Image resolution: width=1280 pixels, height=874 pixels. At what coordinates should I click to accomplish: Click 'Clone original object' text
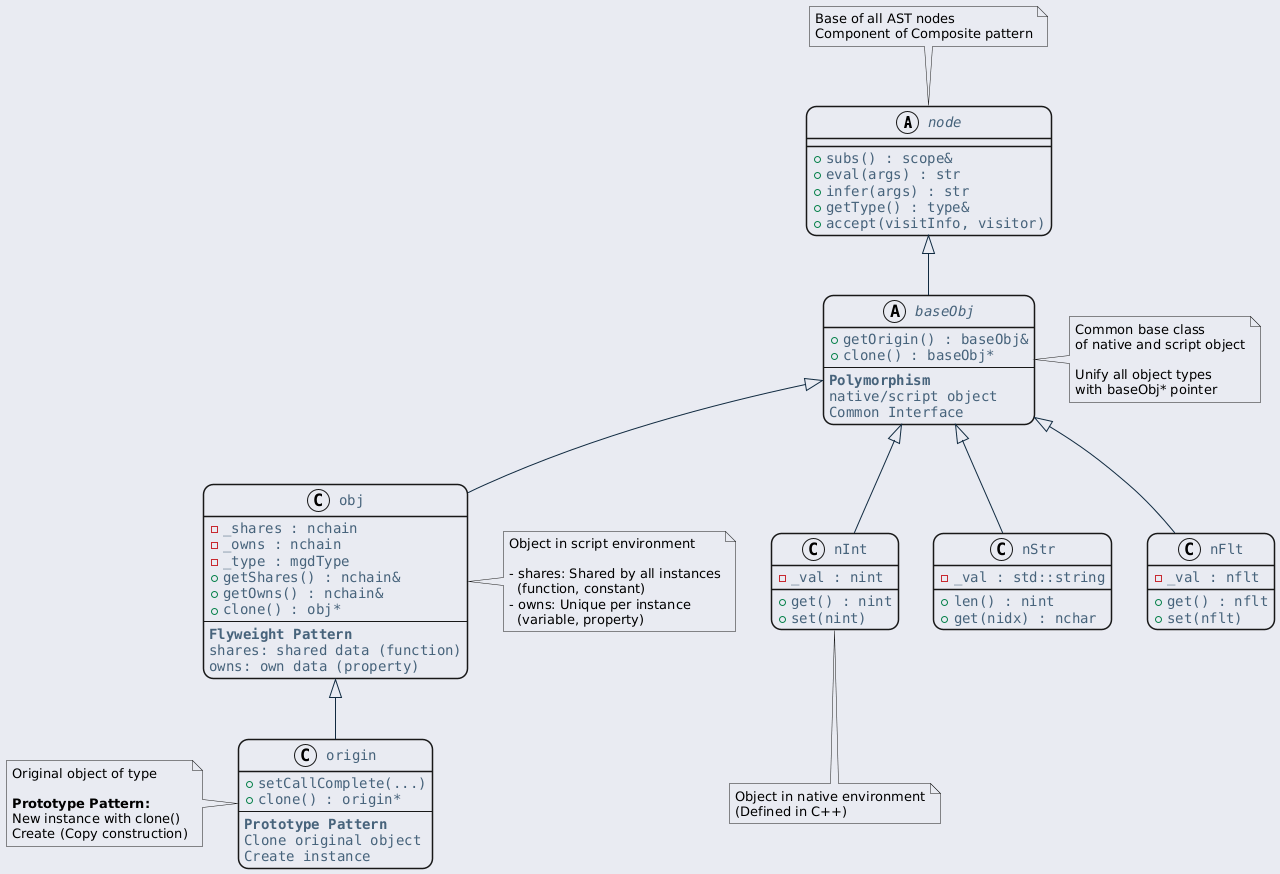tap(332, 841)
